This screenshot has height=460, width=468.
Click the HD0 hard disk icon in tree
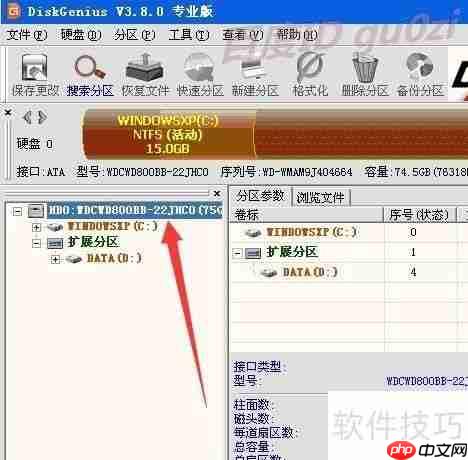point(36,211)
